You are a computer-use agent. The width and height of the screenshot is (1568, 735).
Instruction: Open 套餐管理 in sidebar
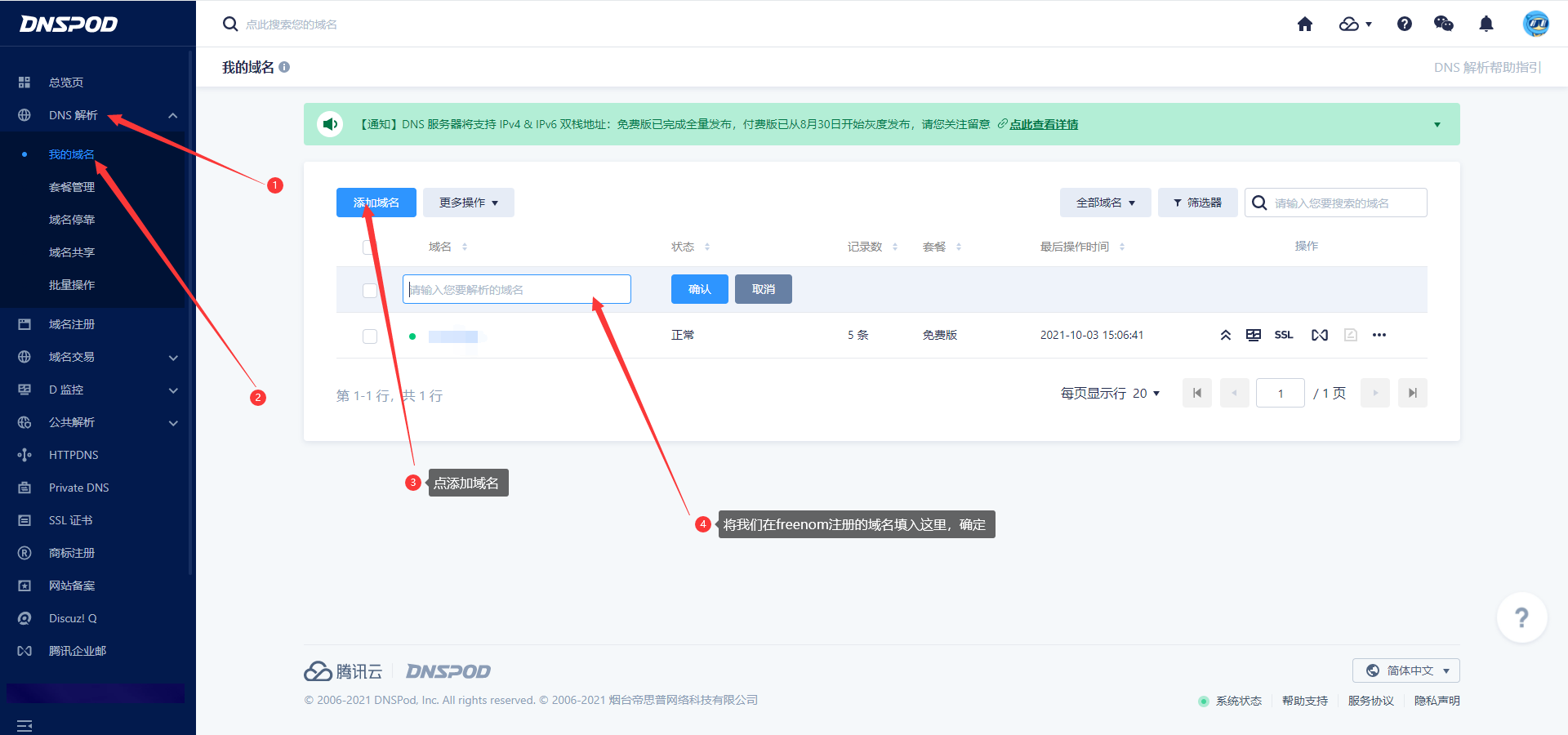click(x=72, y=187)
